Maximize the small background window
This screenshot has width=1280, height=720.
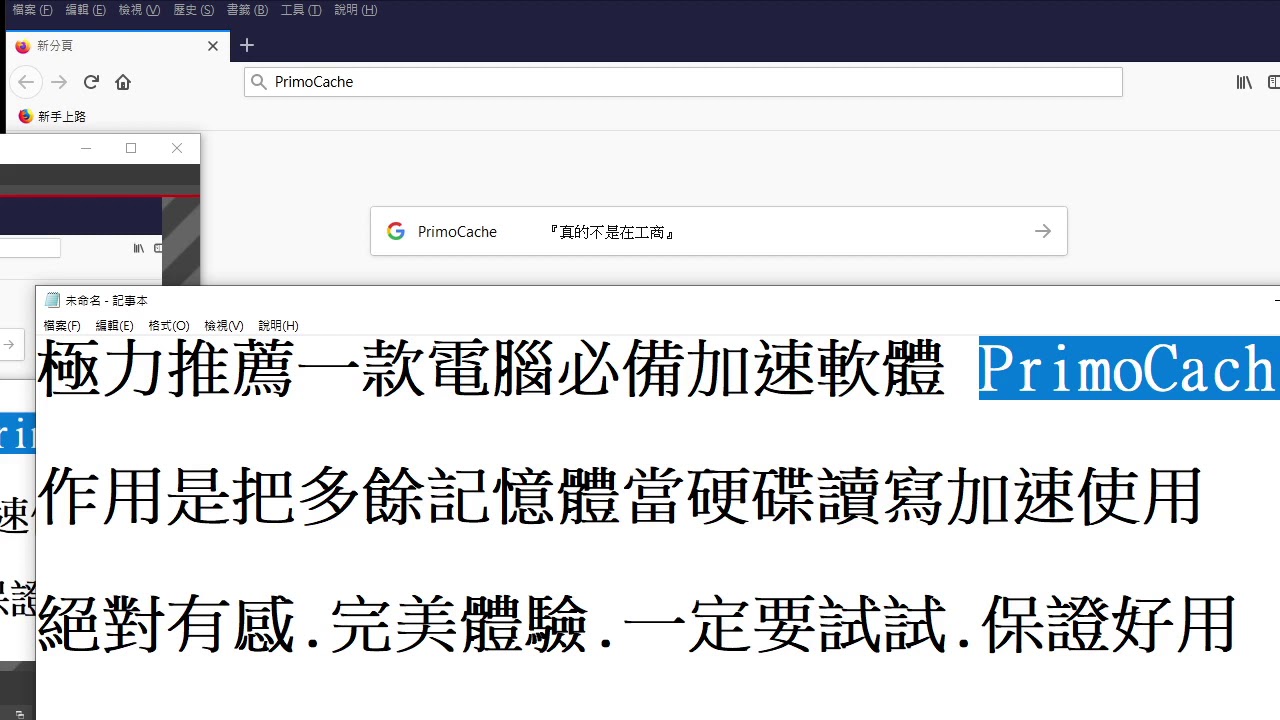coord(131,148)
